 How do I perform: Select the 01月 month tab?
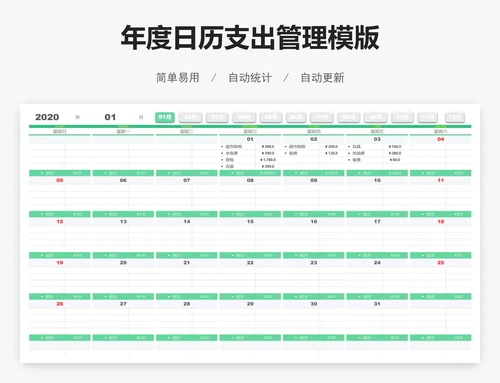point(165,117)
